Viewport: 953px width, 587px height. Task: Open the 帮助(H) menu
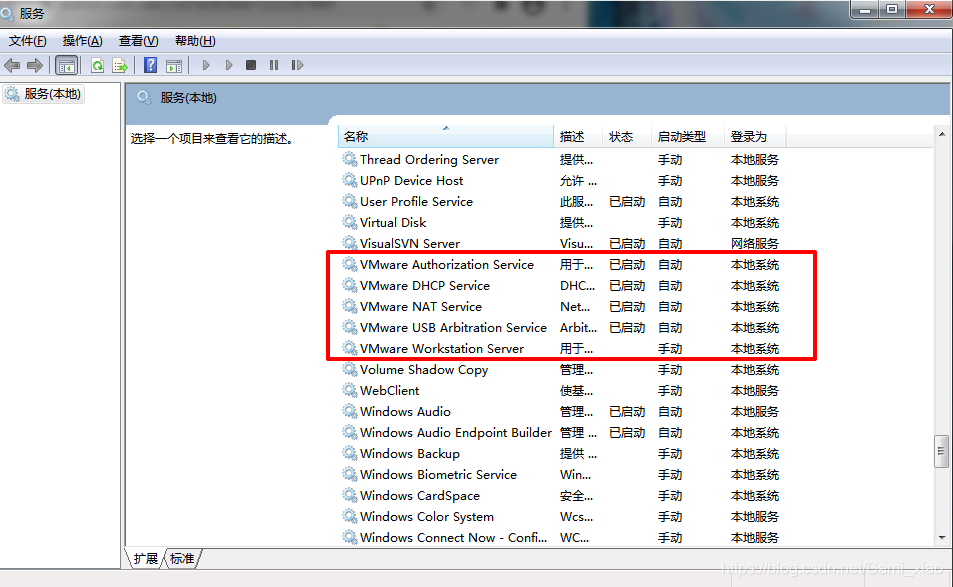click(x=194, y=41)
